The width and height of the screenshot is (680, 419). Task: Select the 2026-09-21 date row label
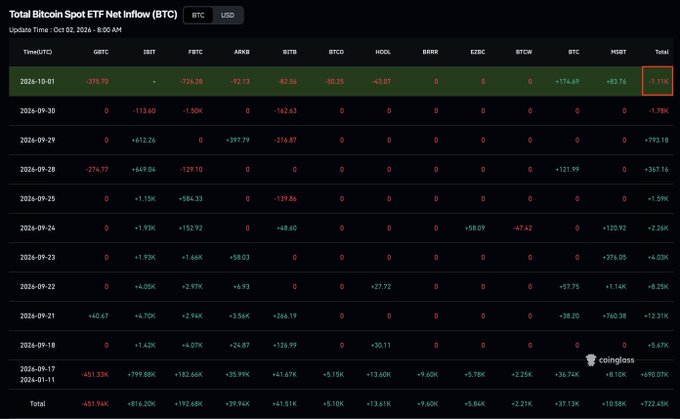click(37, 316)
